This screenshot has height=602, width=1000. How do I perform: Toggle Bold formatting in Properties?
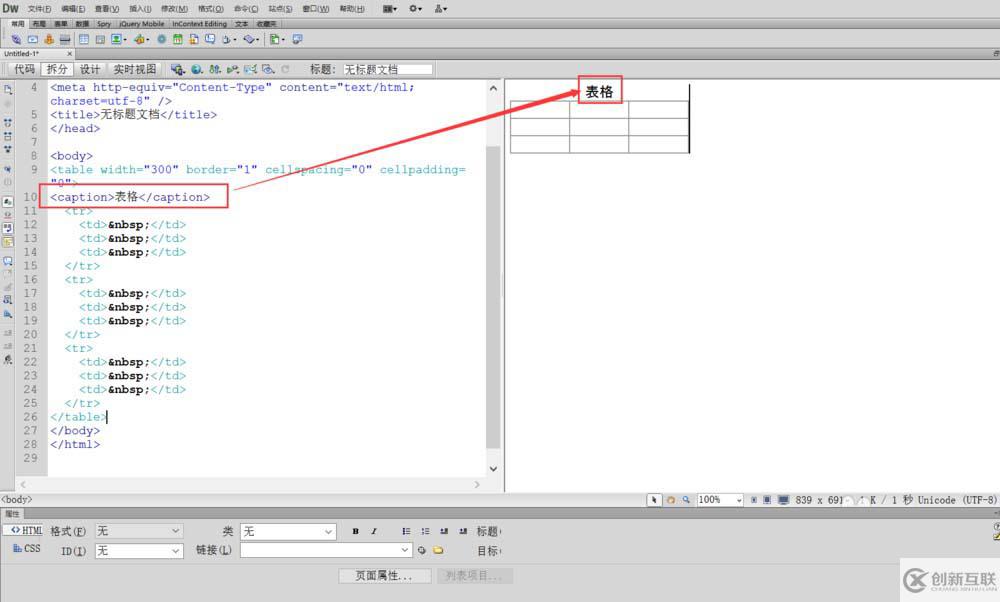click(x=355, y=531)
